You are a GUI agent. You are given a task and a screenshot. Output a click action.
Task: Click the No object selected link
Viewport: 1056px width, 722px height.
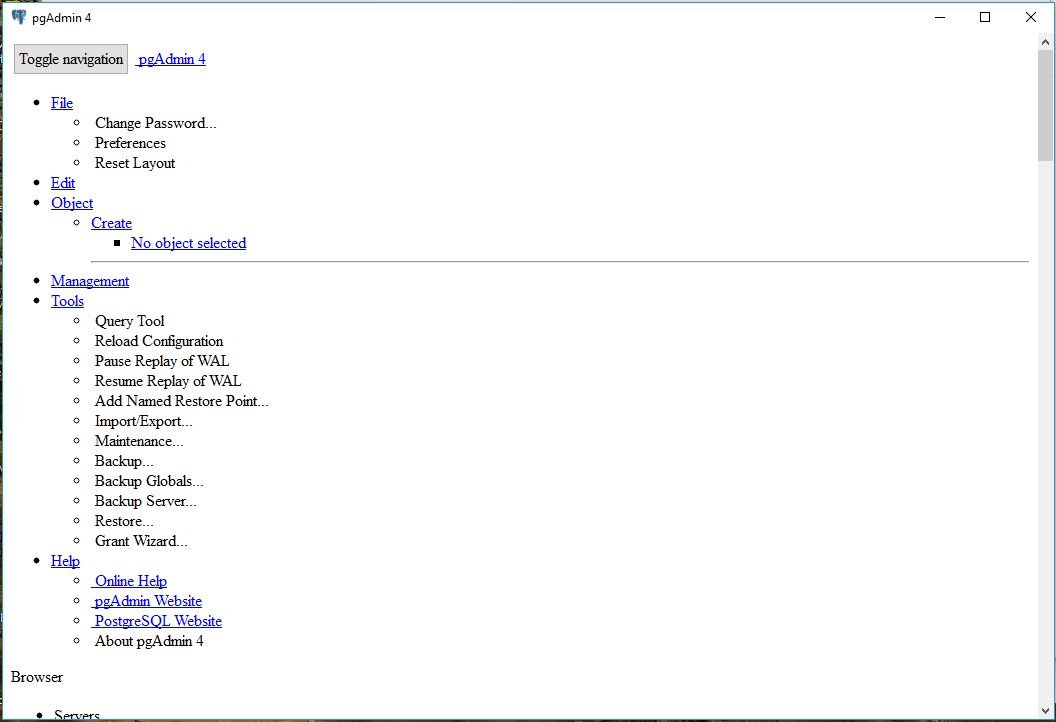click(188, 243)
